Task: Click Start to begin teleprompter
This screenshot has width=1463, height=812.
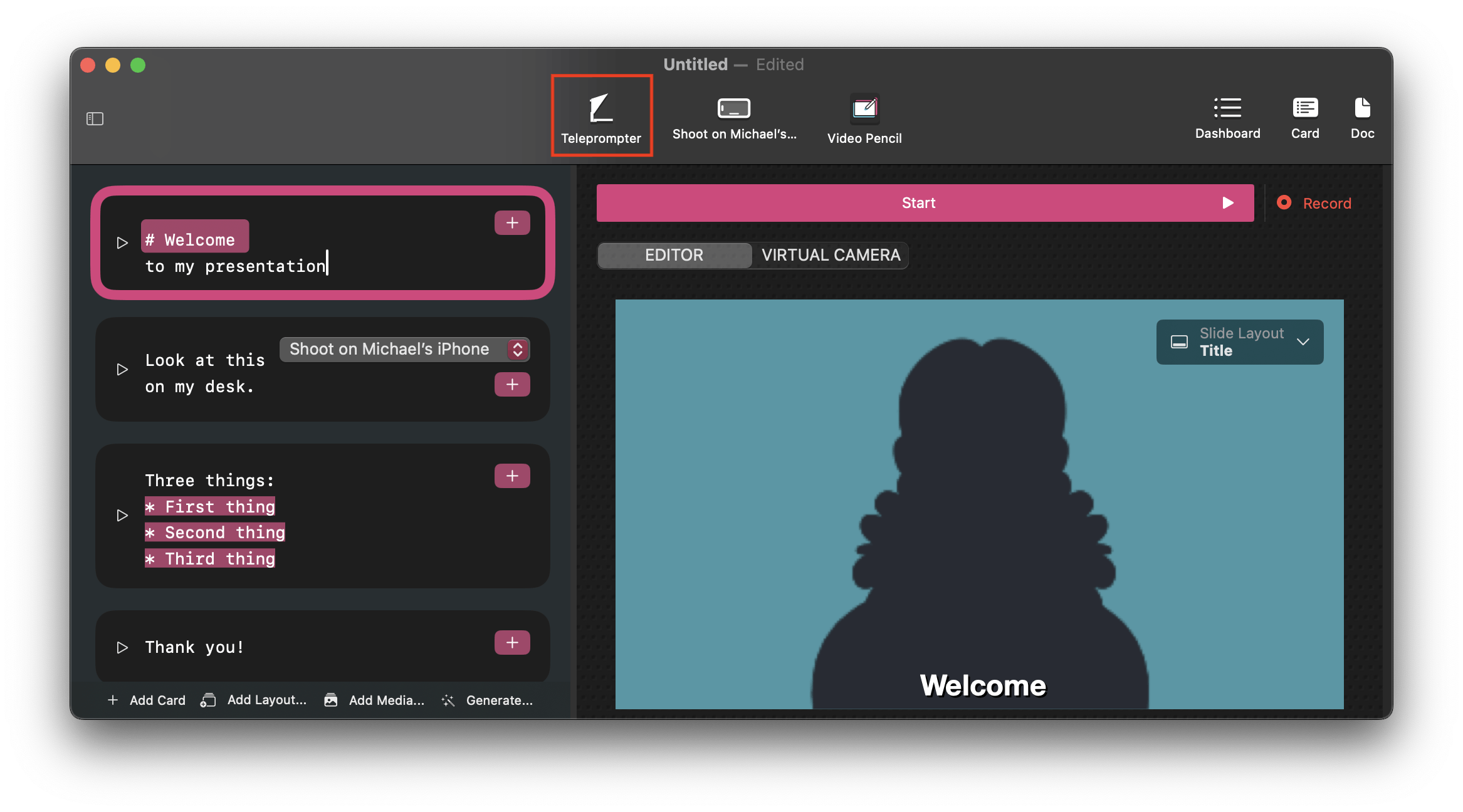Action: (921, 203)
